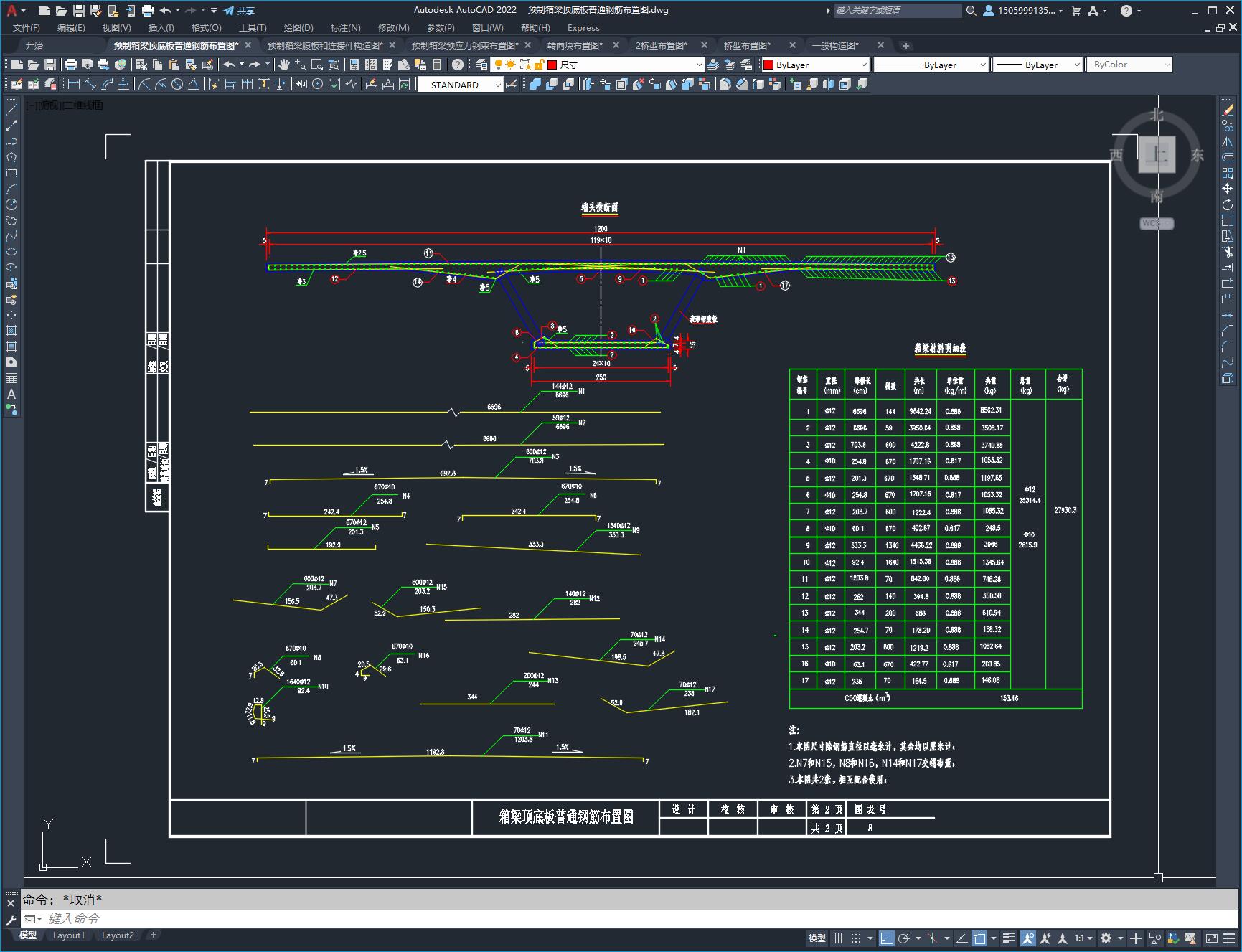This screenshot has width=1242, height=952.
Task: Select the Linear dimension tool
Action: pyautogui.click(x=73, y=84)
